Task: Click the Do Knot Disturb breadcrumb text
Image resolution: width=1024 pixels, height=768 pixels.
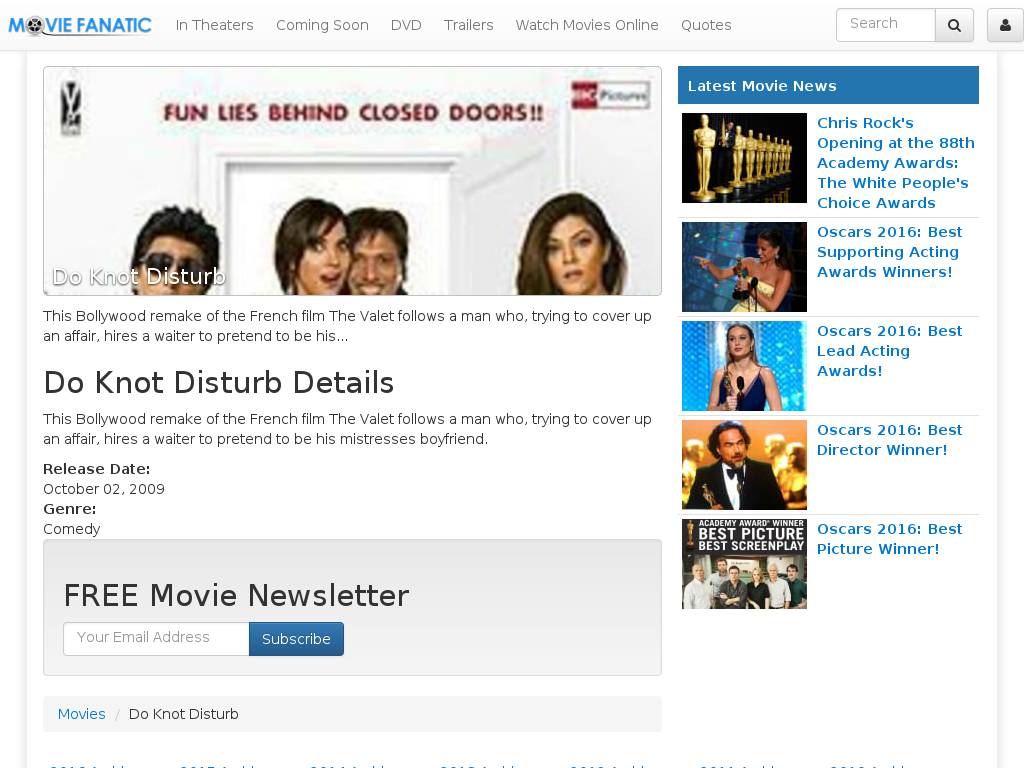Action: pos(184,714)
